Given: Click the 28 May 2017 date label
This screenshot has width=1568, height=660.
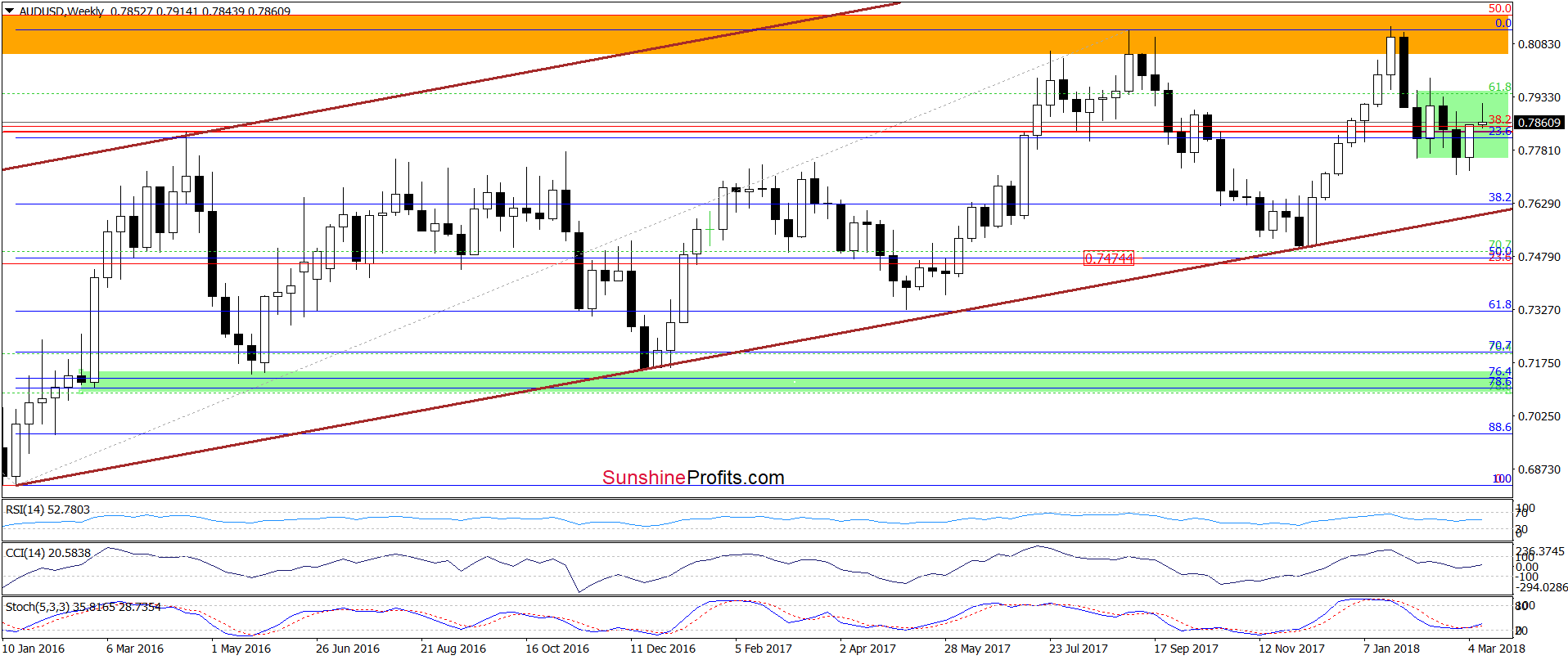Looking at the screenshot, I should point(977,649).
